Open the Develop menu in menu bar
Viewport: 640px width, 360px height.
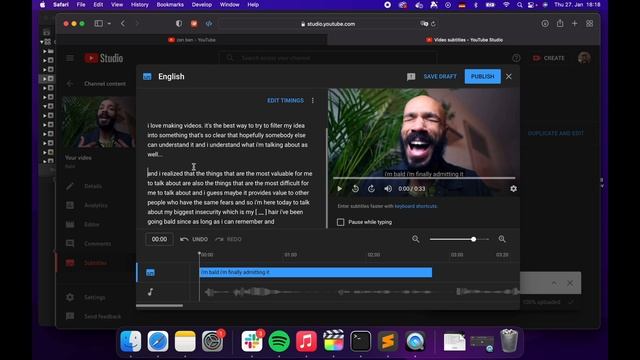202,4
